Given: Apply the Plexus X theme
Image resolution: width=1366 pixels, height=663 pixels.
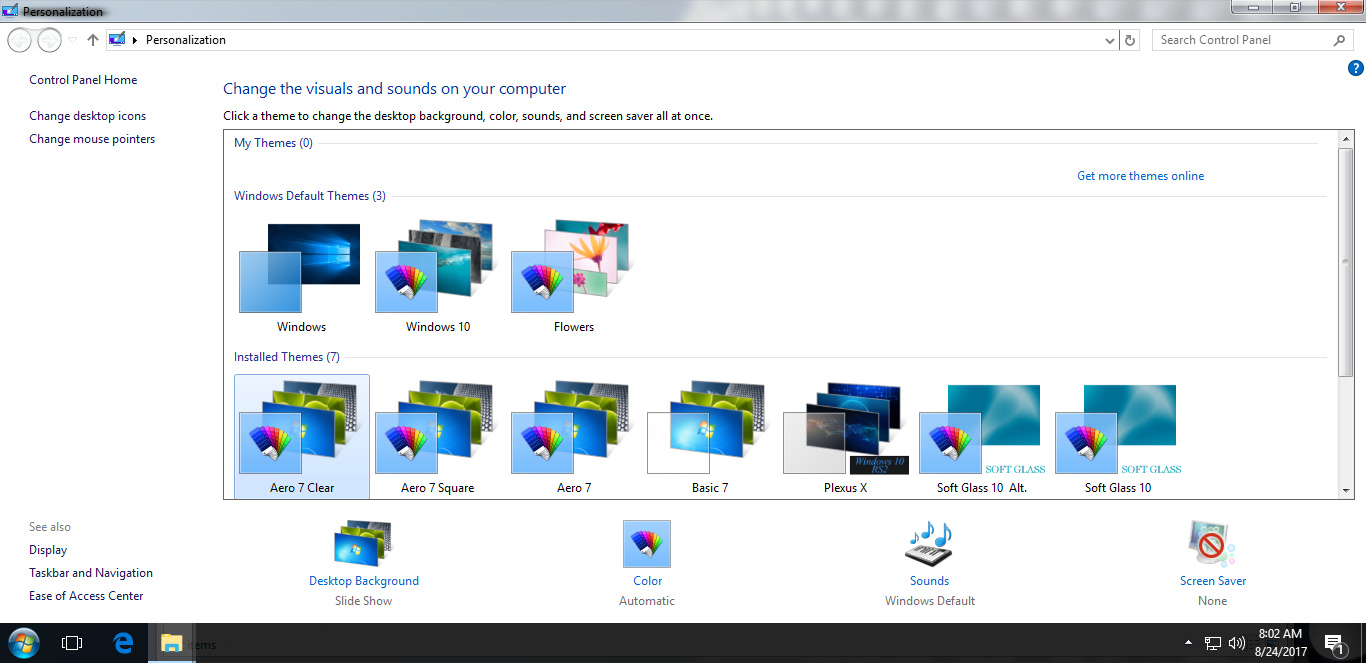Looking at the screenshot, I should pos(846,436).
